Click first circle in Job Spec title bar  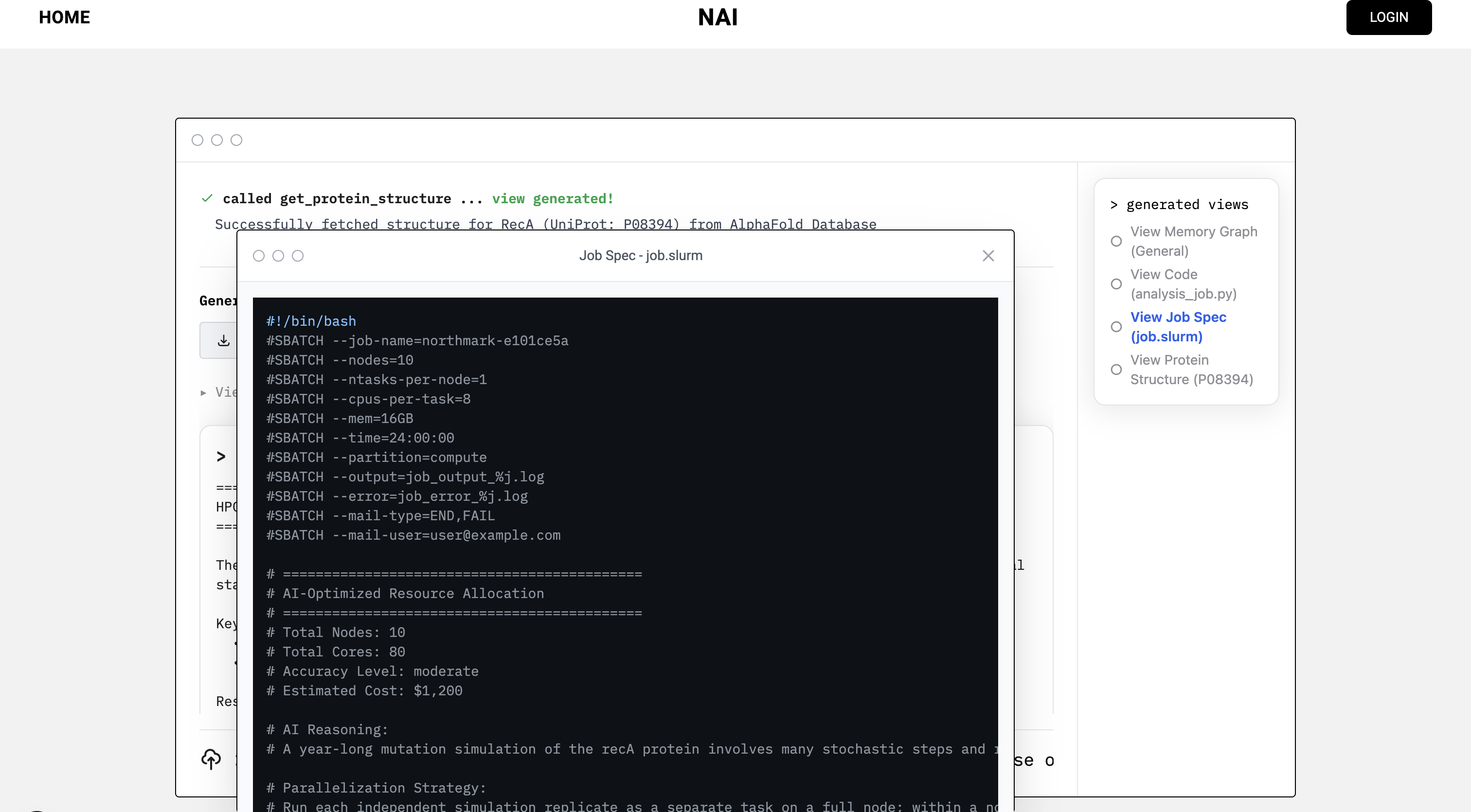click(259, 256)
